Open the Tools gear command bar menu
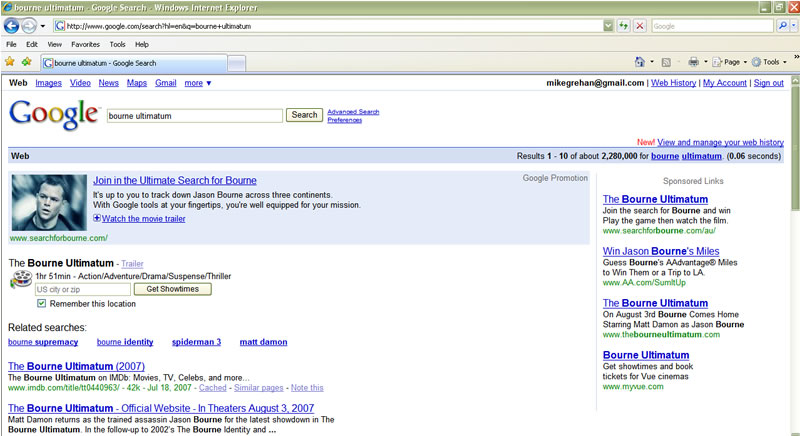Image resolution: width=800 pixels, height=436 pixels. [x=769, y=62]
